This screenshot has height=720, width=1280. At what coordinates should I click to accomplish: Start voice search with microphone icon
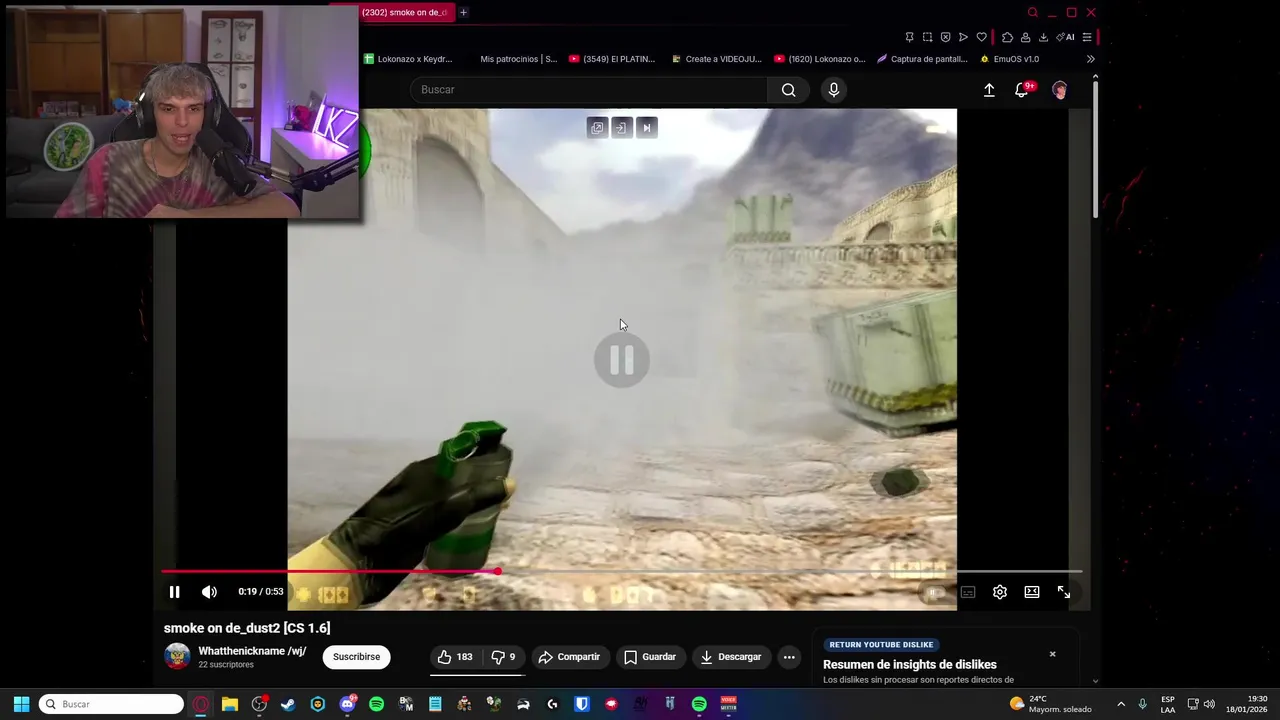[x=834, y=90]
